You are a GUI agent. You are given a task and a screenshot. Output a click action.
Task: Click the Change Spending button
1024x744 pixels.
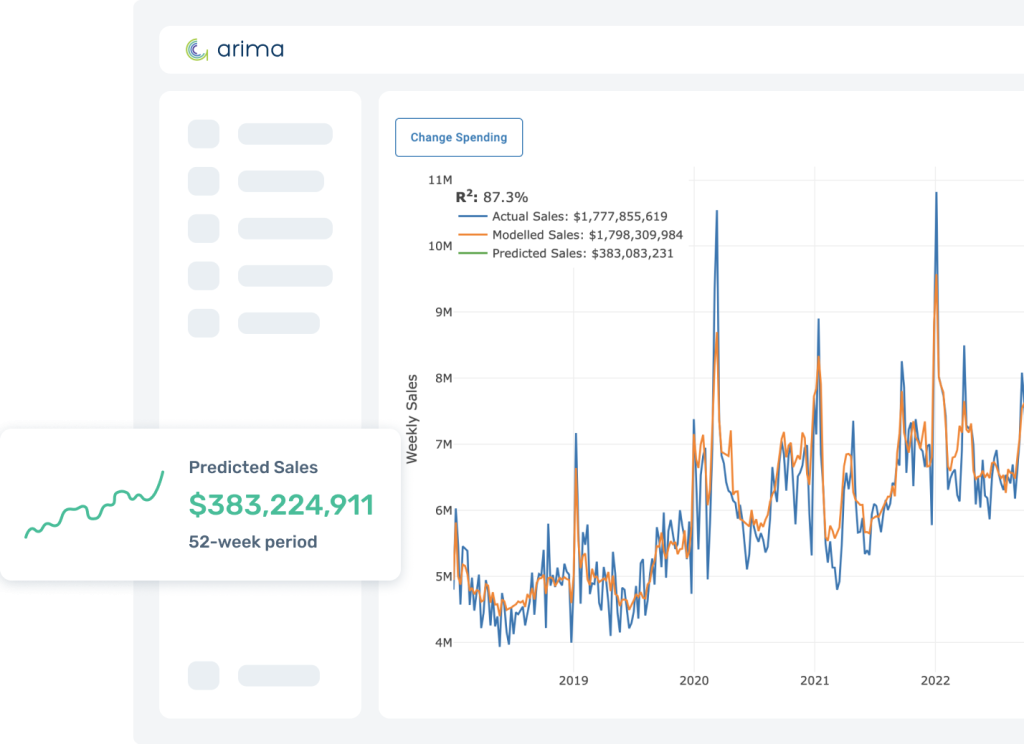(x=458, y=137)
